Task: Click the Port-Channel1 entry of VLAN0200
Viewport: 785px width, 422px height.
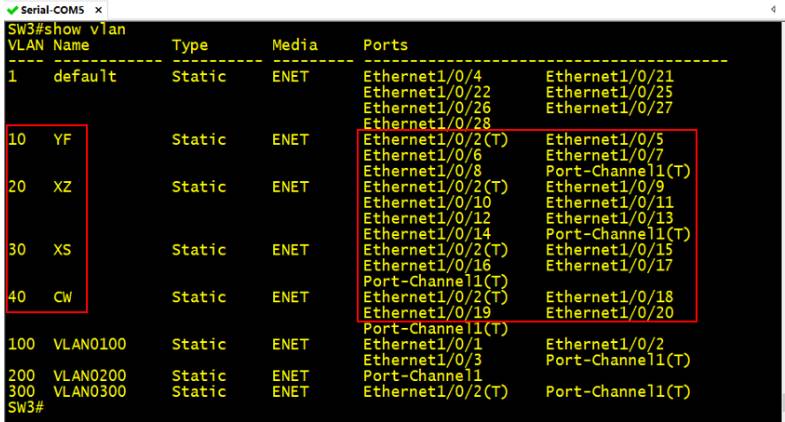Action: click(x=423, y=375)
